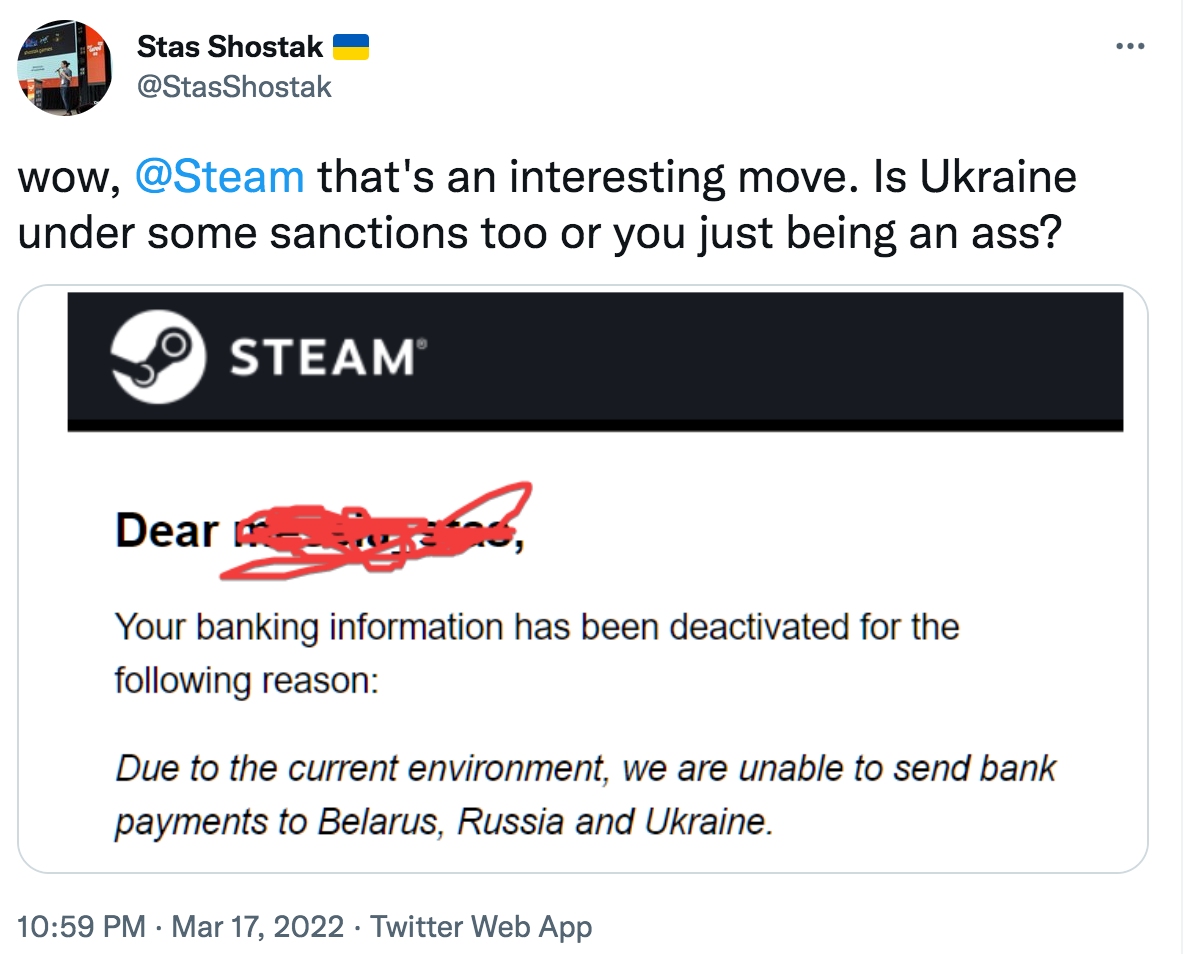Click the Ukraine flag emoji beside the name
The height and width of the screenshot is (954, 1184).
[x=350, y=47]
